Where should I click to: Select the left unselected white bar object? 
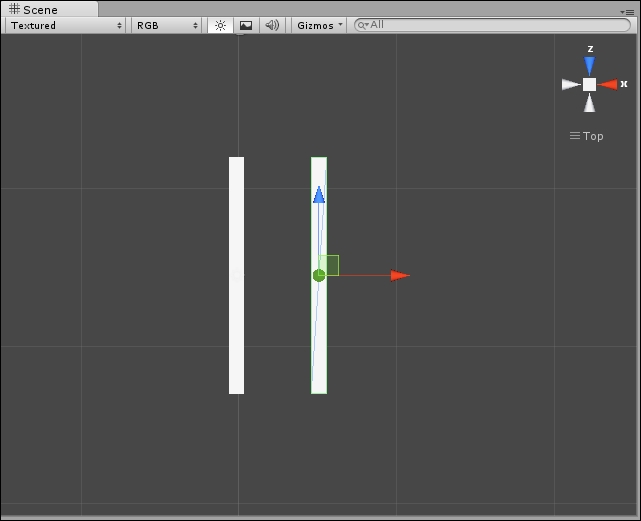236,275
